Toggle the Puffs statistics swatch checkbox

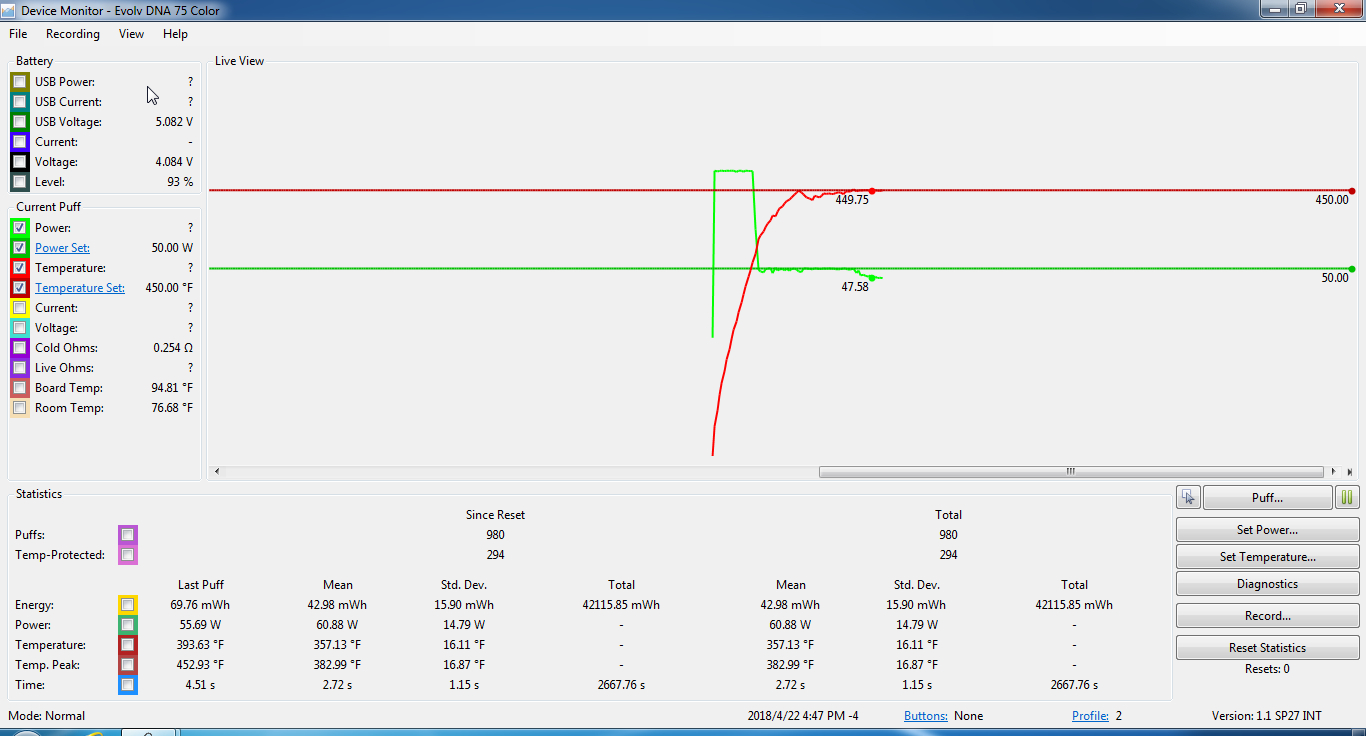point(127,535)
